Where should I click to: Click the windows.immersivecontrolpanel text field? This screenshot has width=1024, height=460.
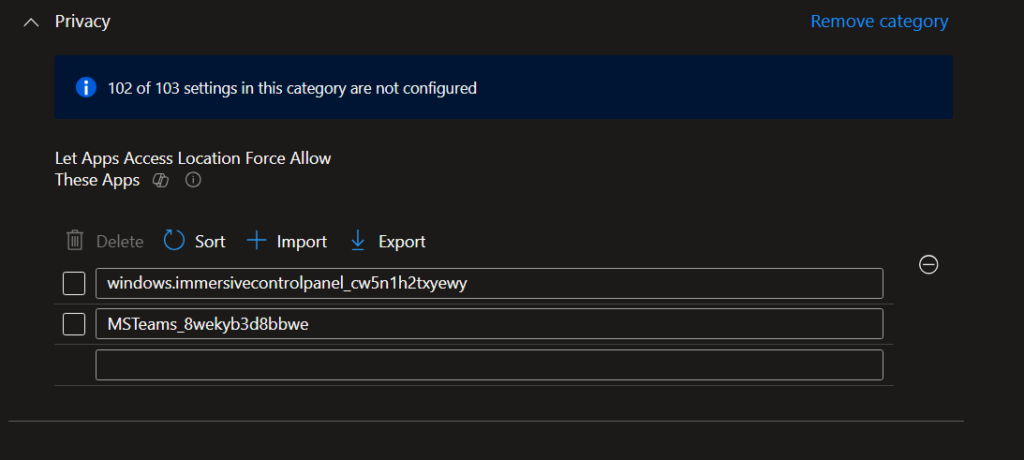489,283
